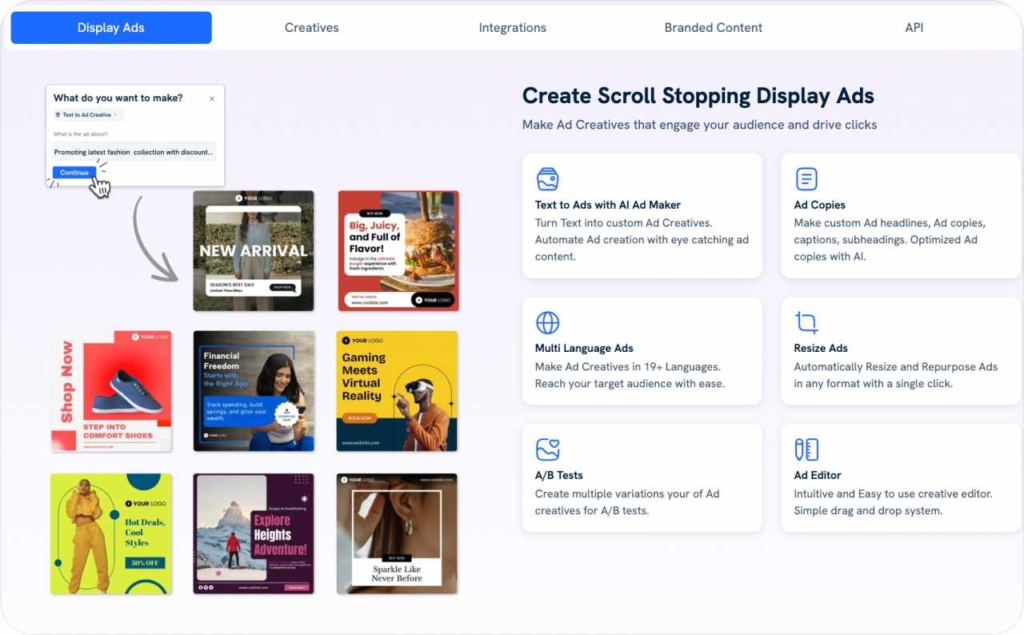Click the Text to Ads AI Ad Maker icon
This screenshot has width=1024, height=635.
(x=547, y=178)
